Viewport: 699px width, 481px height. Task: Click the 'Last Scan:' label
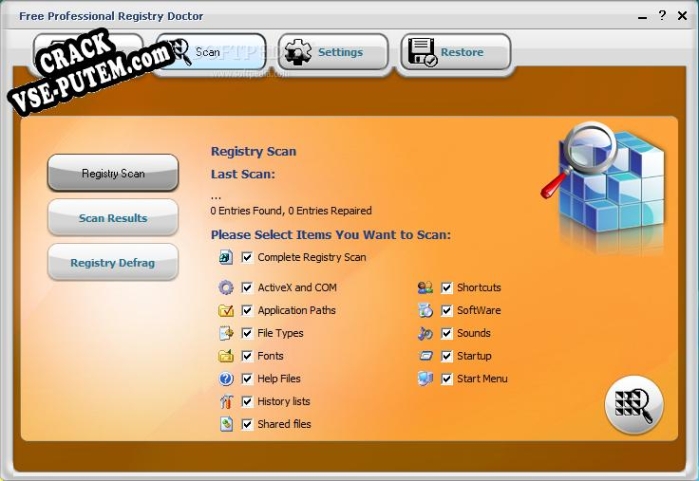243,174
